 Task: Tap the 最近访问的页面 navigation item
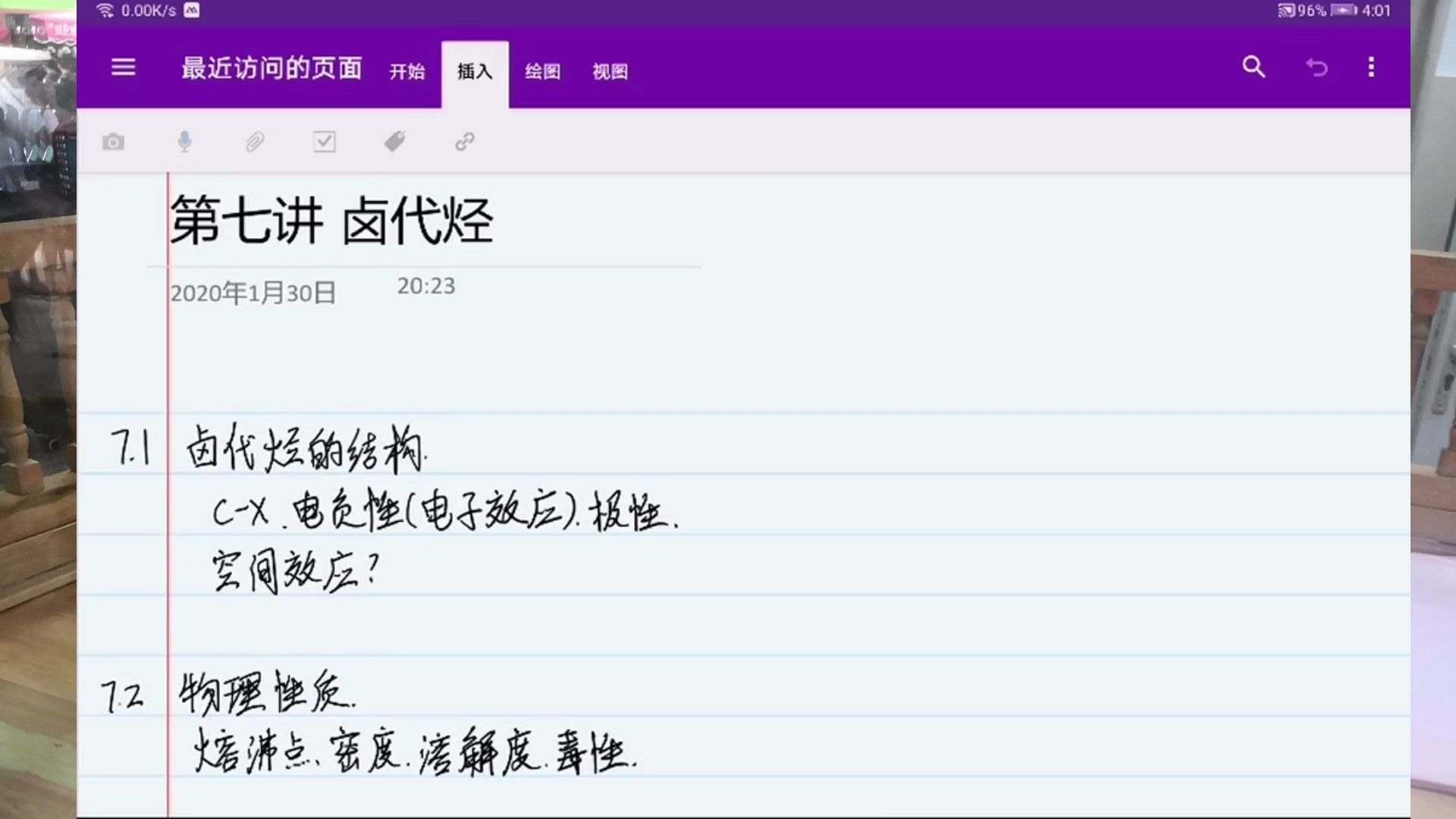(x=270, y=68)
